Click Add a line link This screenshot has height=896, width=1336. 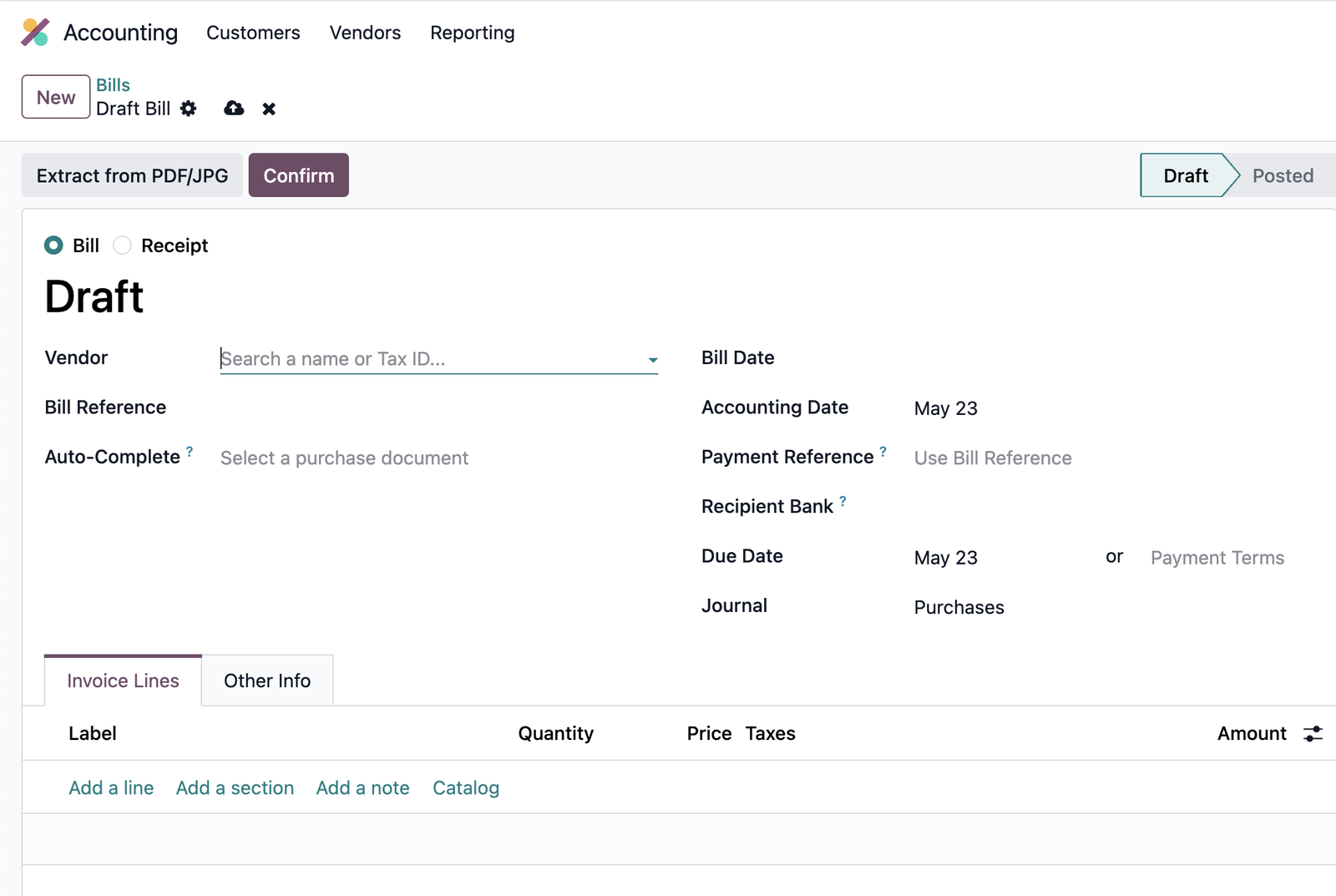tap(111, 787)
